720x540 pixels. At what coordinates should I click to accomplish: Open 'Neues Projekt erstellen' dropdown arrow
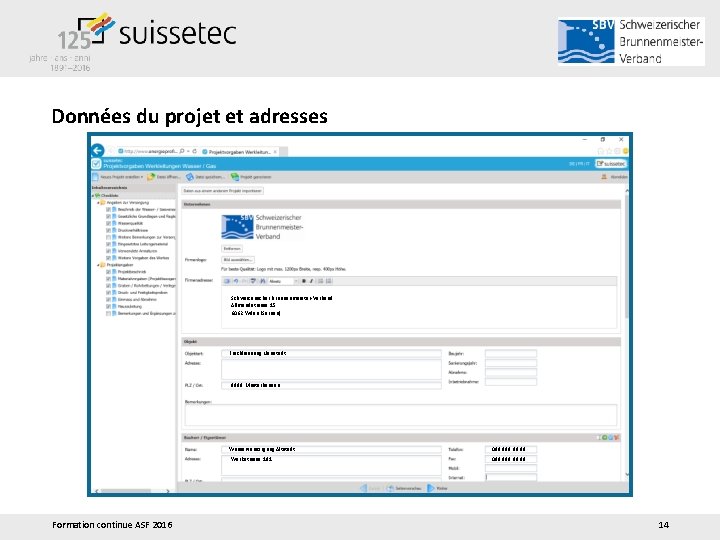tap(142, 177)
